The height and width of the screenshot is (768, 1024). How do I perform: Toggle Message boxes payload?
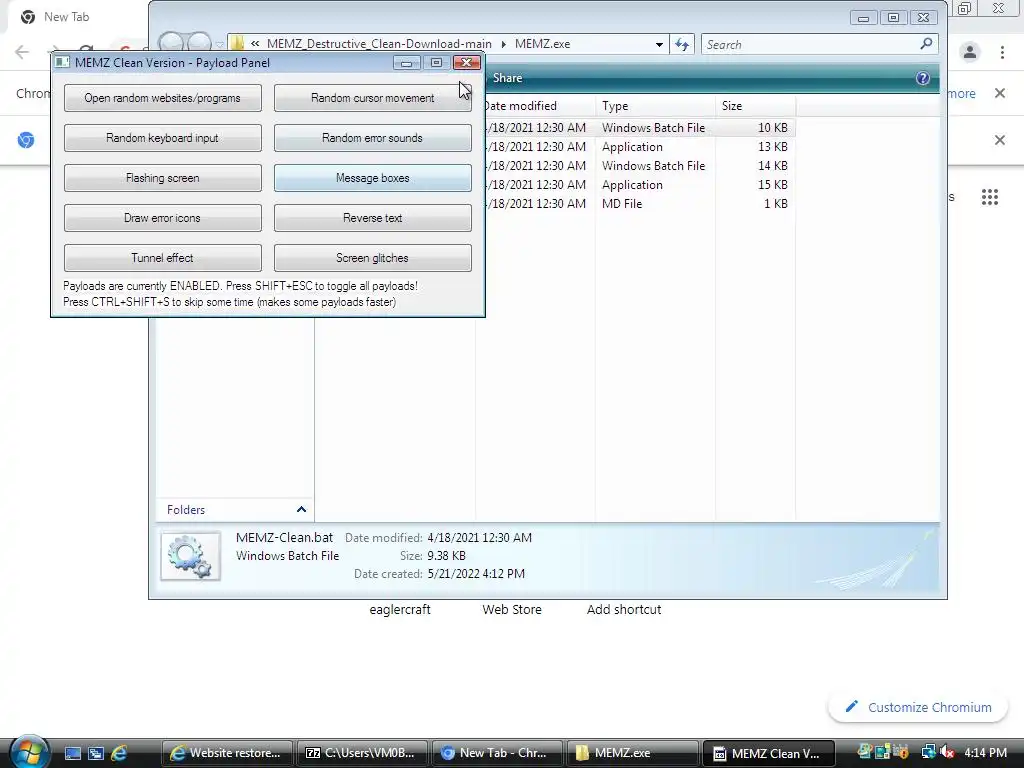tap(372, 178)
